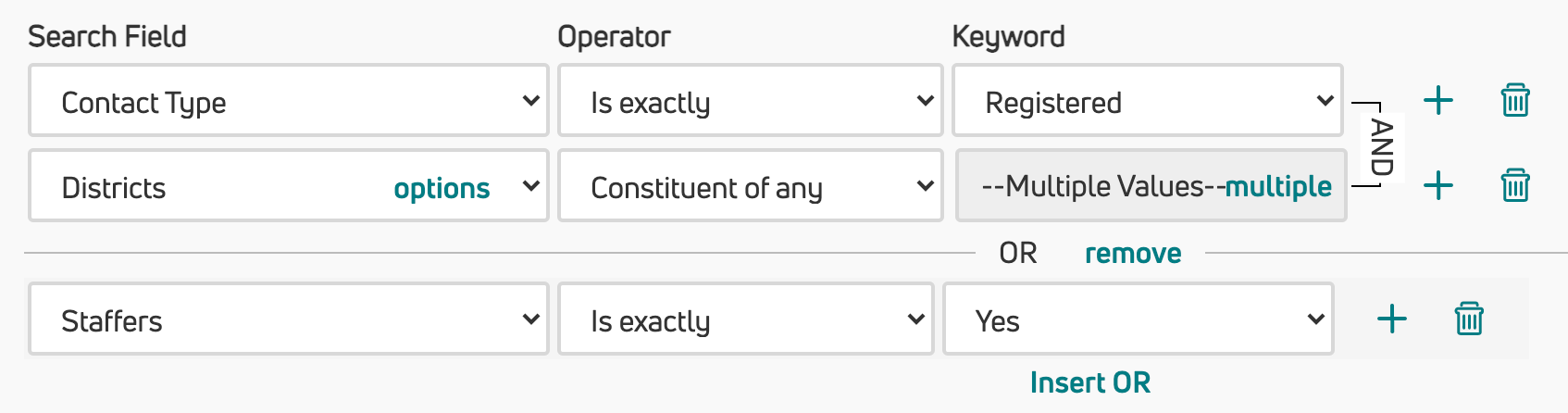The width and height of the screenshot is (1568, 413).
Task: Expand the 'Constituent of any' operator dropdown
Action: pos(751,185)
